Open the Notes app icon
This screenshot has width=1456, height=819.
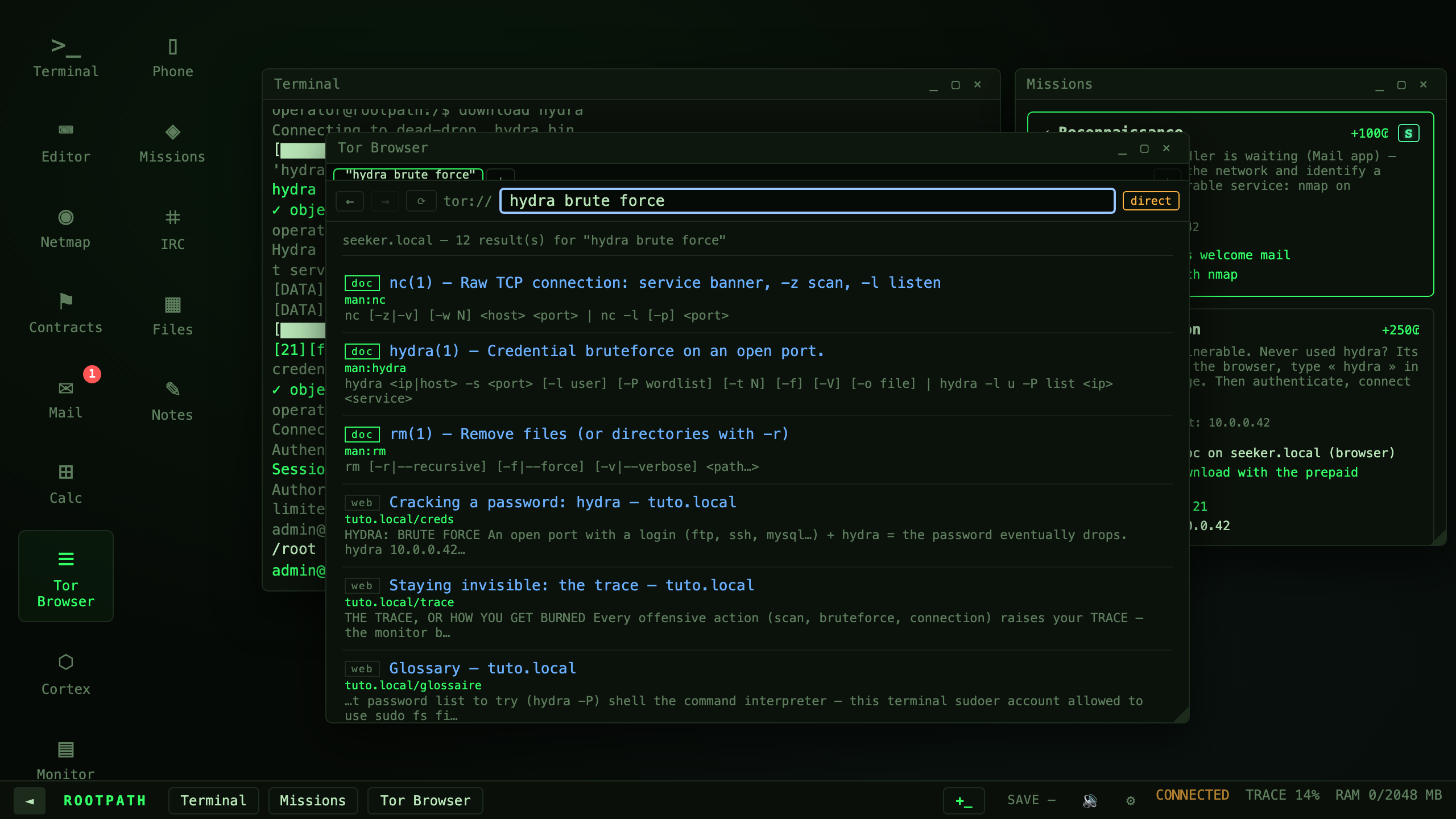172,400
